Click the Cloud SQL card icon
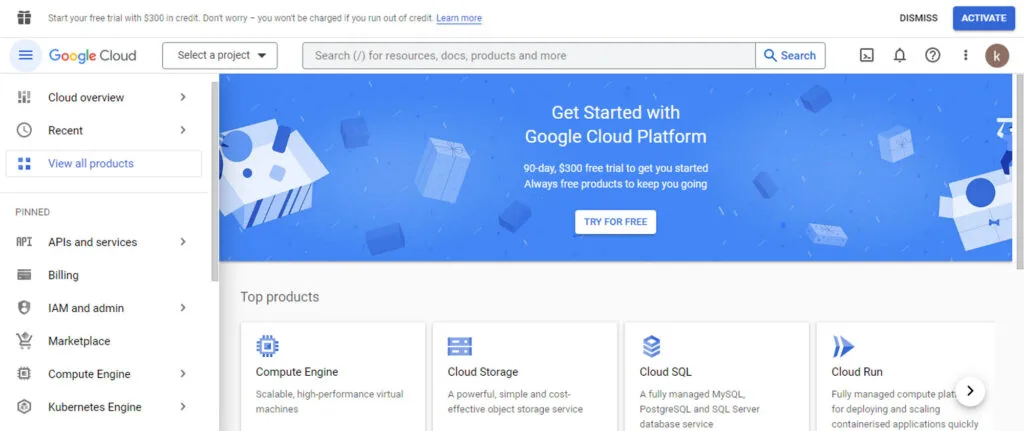1024x431 pixels. click(651, 346)
